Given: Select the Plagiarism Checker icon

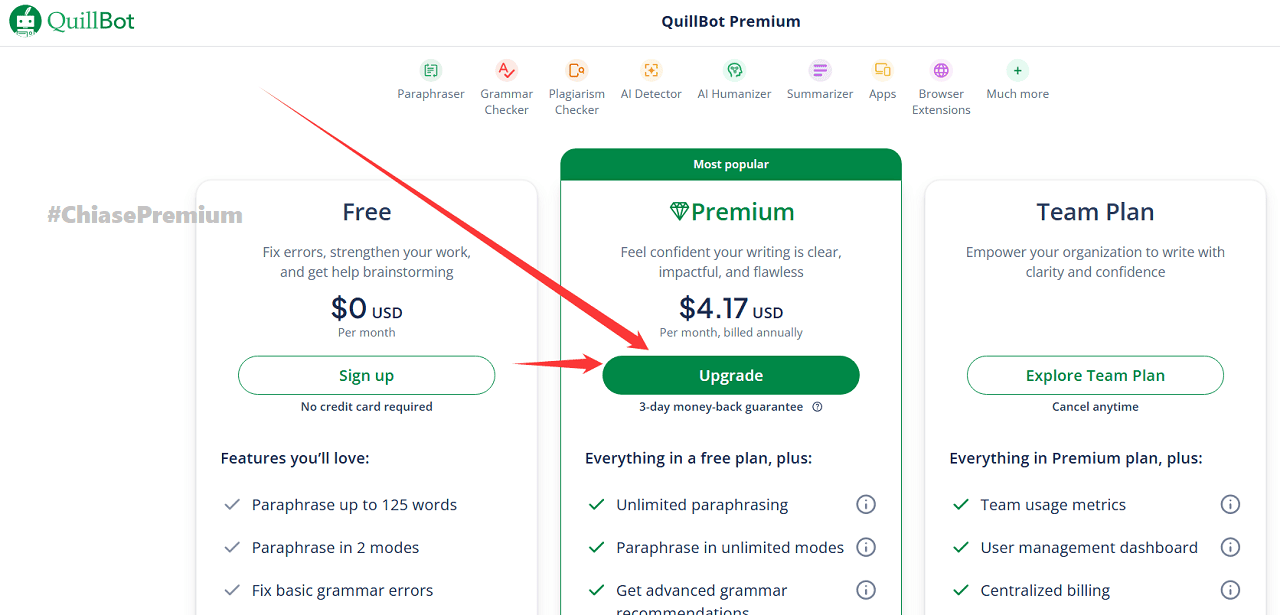Looking at the screenshot, I should click(x=576, y=70).
